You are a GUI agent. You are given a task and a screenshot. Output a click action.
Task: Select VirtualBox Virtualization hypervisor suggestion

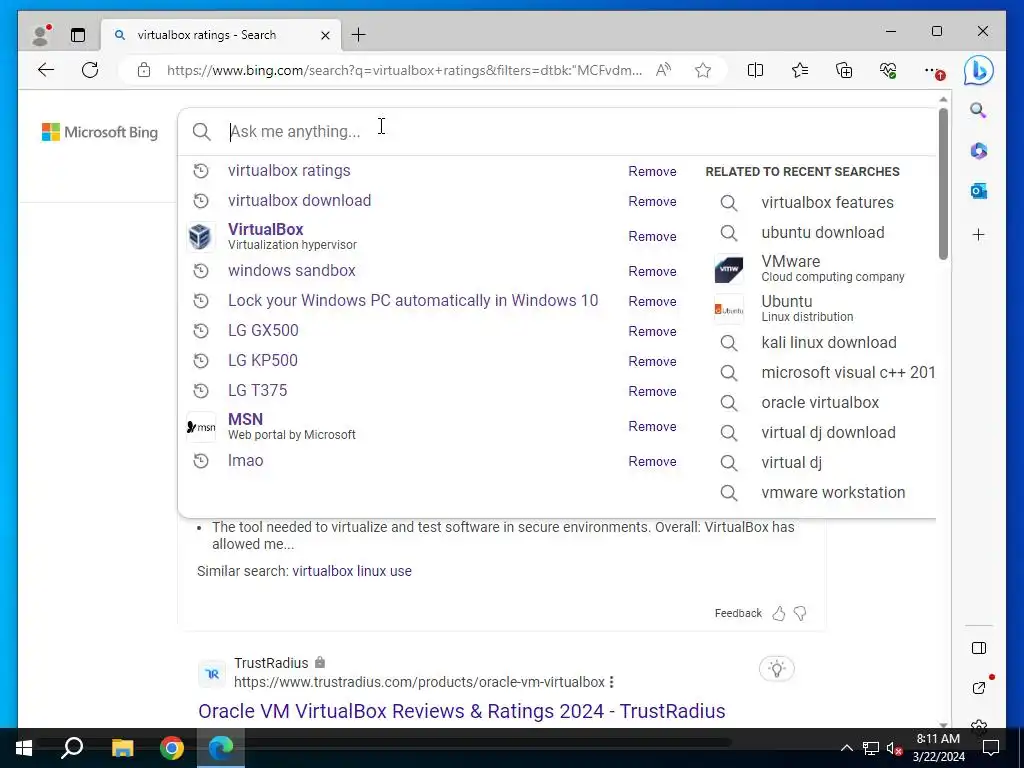(x=293, y=236)
